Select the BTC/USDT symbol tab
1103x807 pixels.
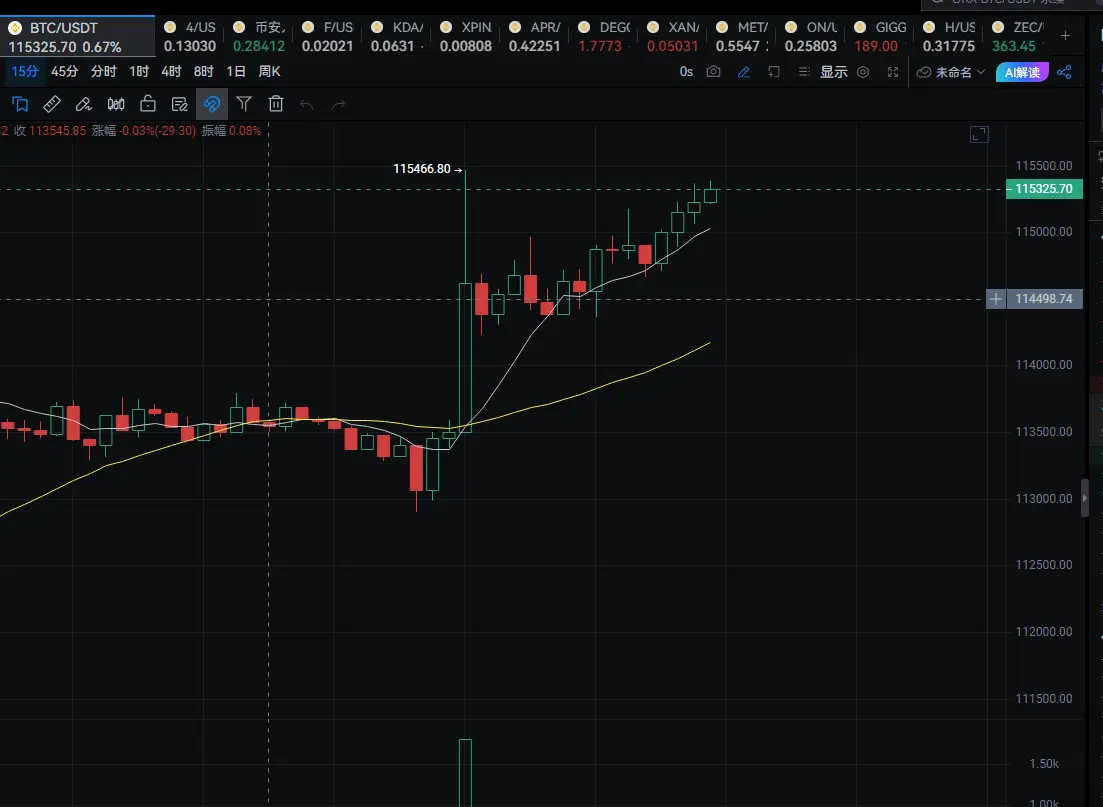tap(77, 37)
